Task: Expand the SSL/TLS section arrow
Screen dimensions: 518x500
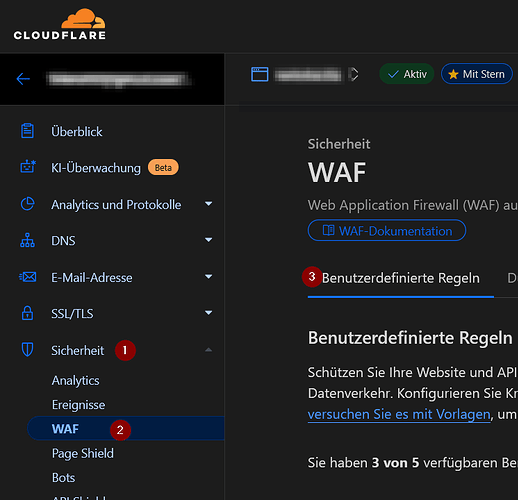Action: (209, 312)
